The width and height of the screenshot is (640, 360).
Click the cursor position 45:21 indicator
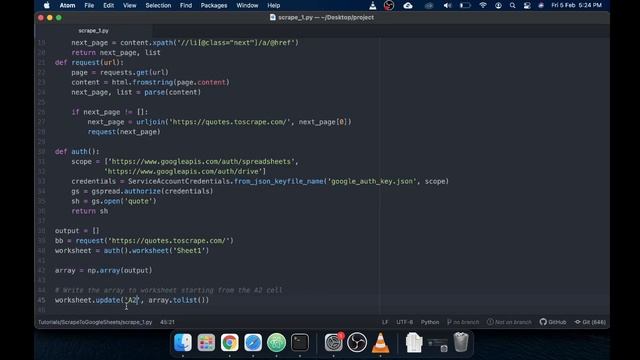click(x=167, y=322)
